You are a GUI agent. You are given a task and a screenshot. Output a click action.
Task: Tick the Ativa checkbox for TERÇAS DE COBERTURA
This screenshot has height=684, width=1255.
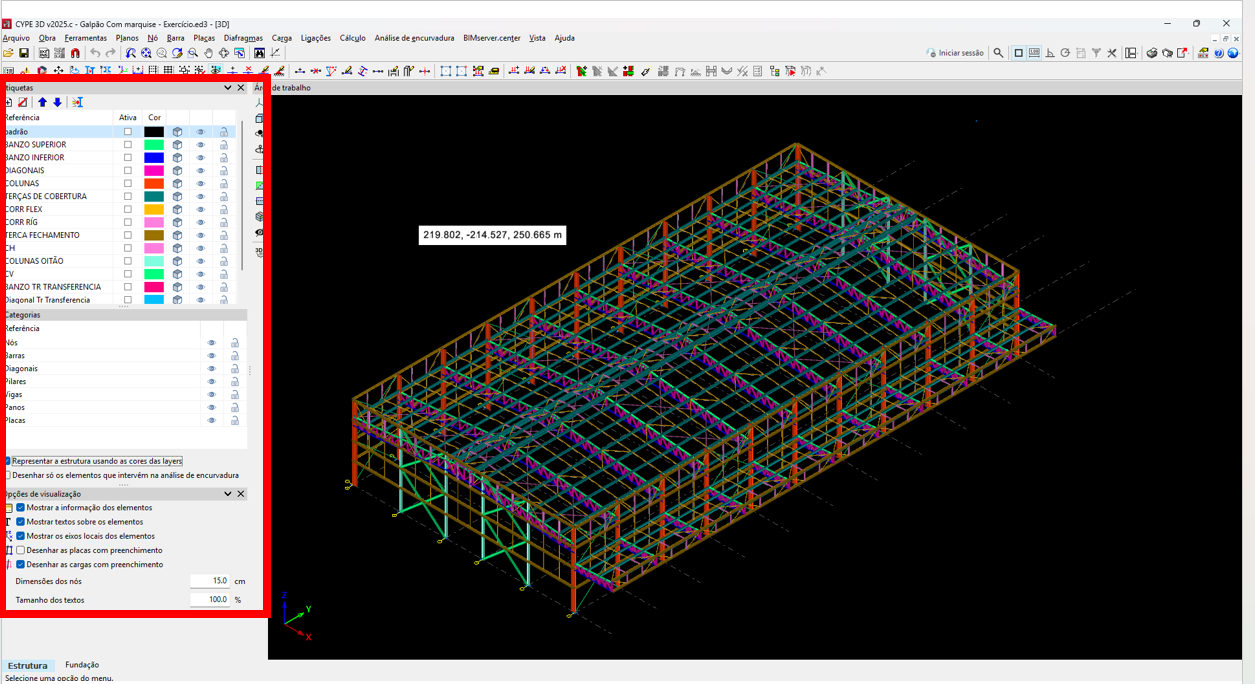pos(127,197)
